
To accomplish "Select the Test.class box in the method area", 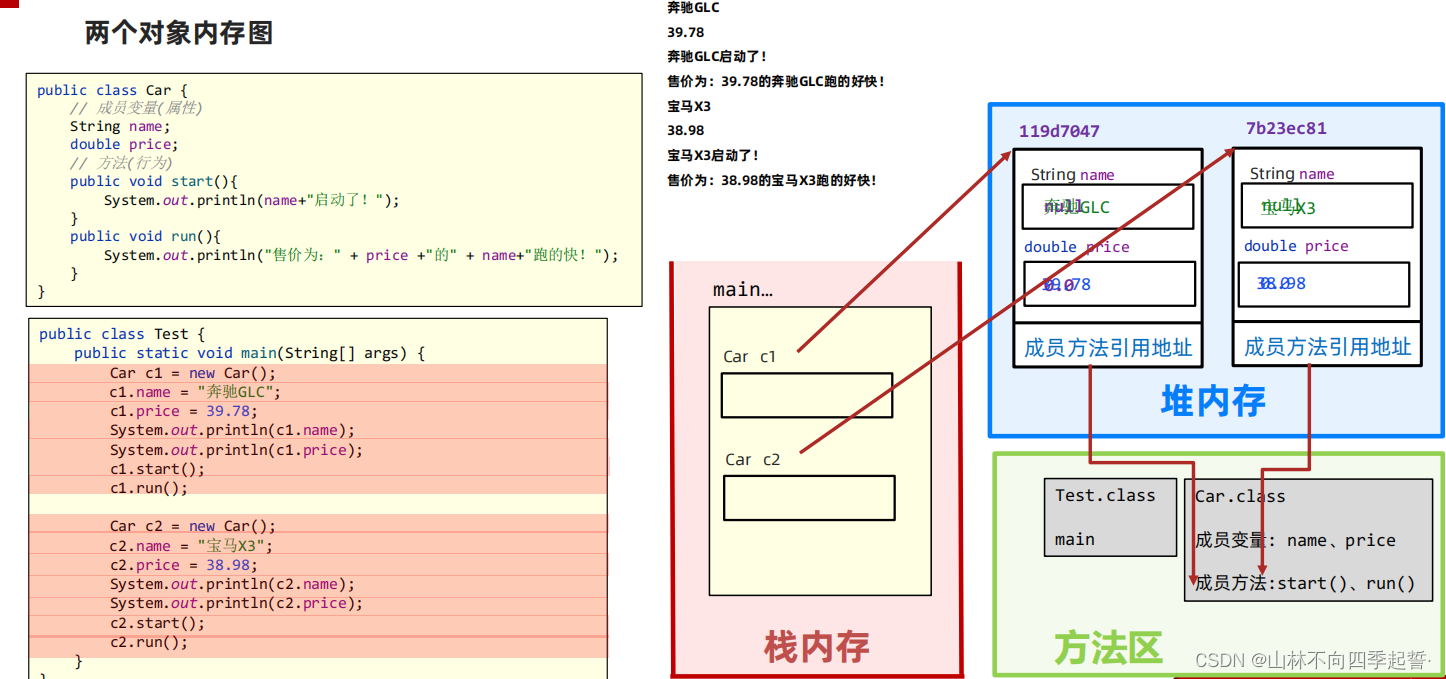I will coord(1110,517).
